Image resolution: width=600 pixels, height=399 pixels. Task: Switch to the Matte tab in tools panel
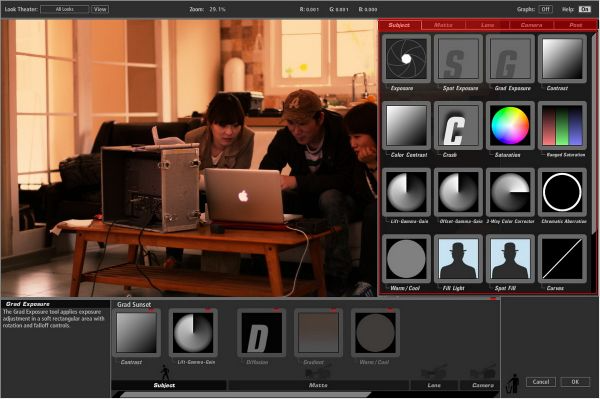tap(443, 25)
